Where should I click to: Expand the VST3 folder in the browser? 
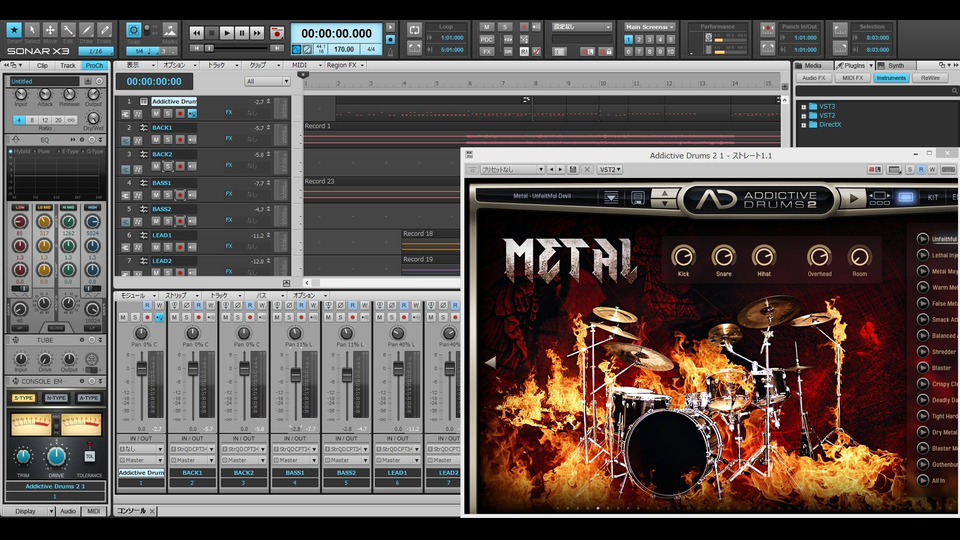click(804, 106)
